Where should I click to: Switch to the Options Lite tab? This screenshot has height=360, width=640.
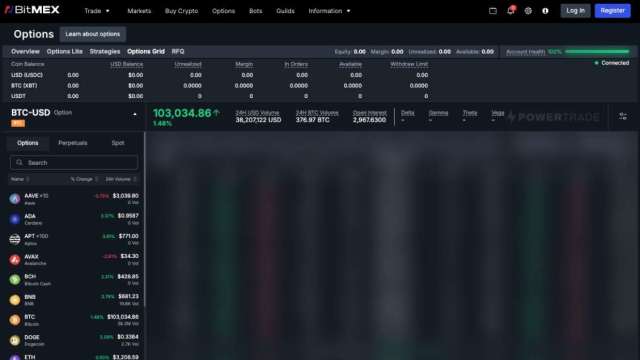[64, 51]
